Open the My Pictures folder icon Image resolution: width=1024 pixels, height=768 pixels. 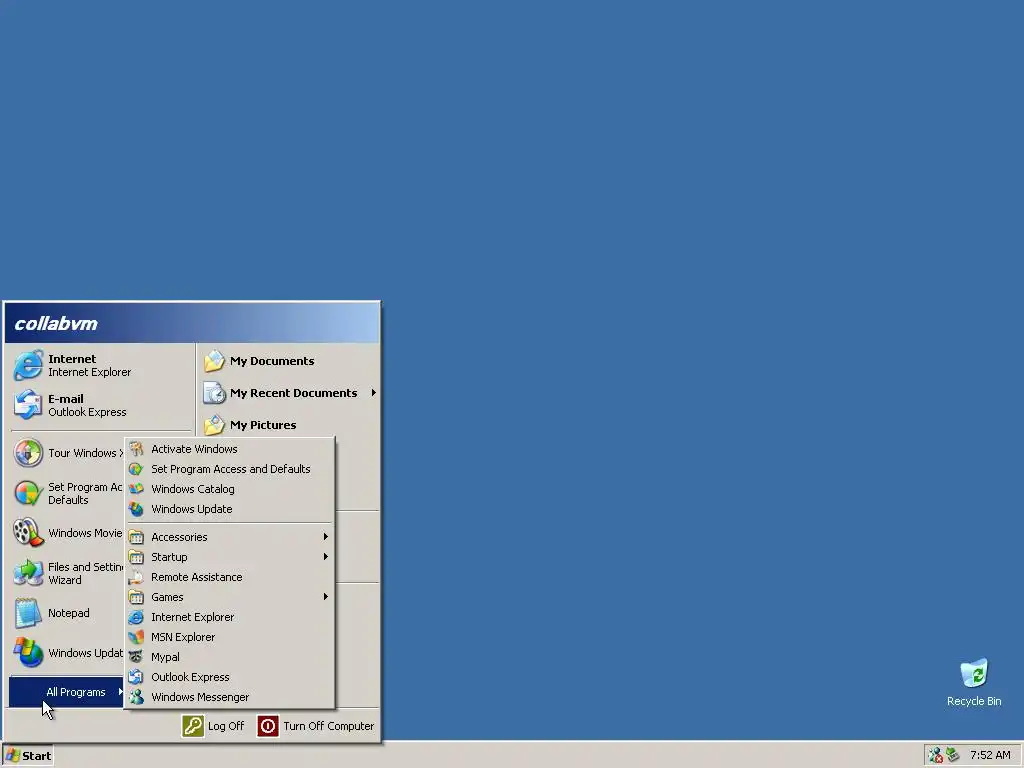tap(214, 425)
